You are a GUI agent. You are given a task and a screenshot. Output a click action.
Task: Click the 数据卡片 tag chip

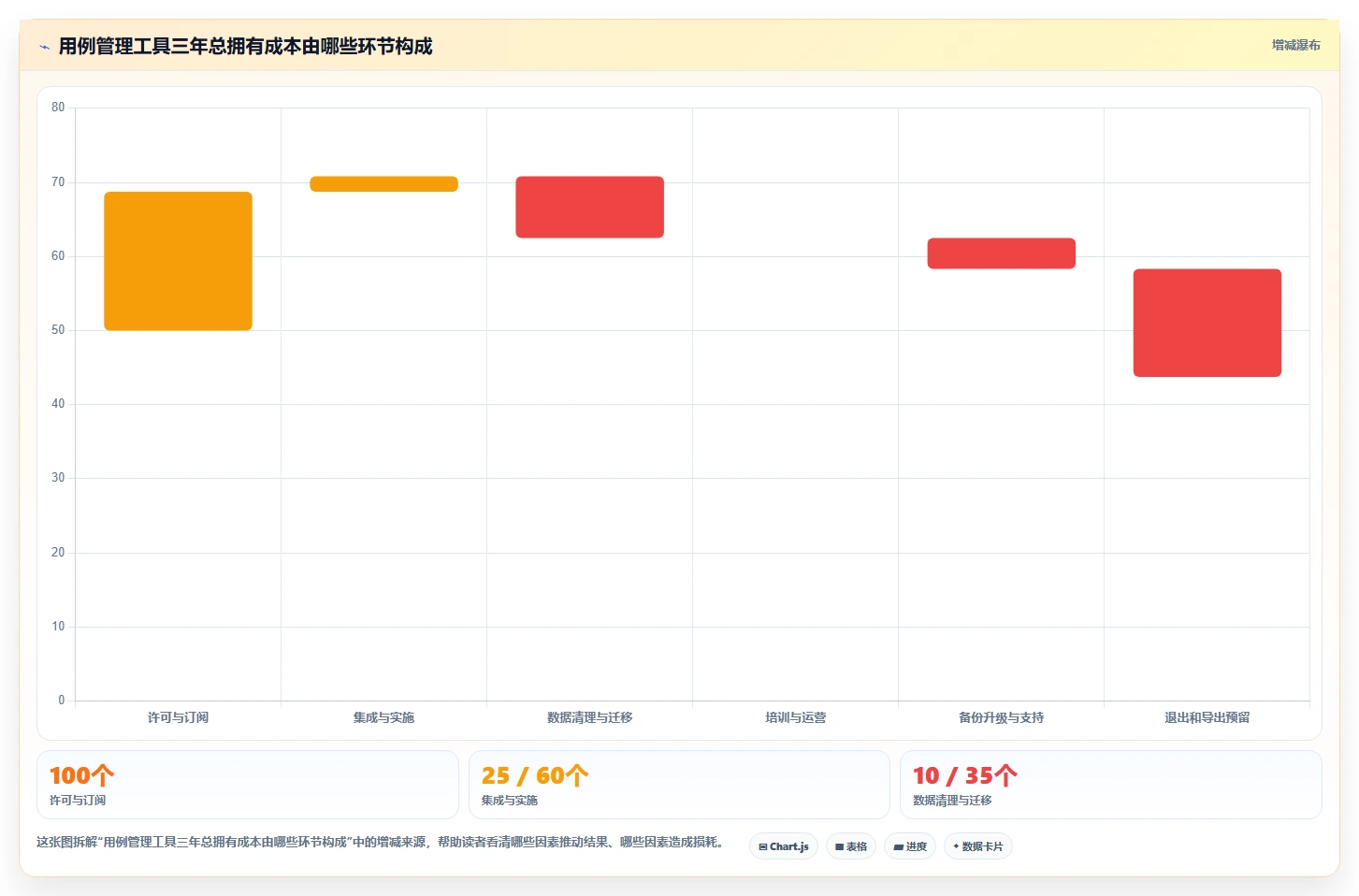click(978, 846)
